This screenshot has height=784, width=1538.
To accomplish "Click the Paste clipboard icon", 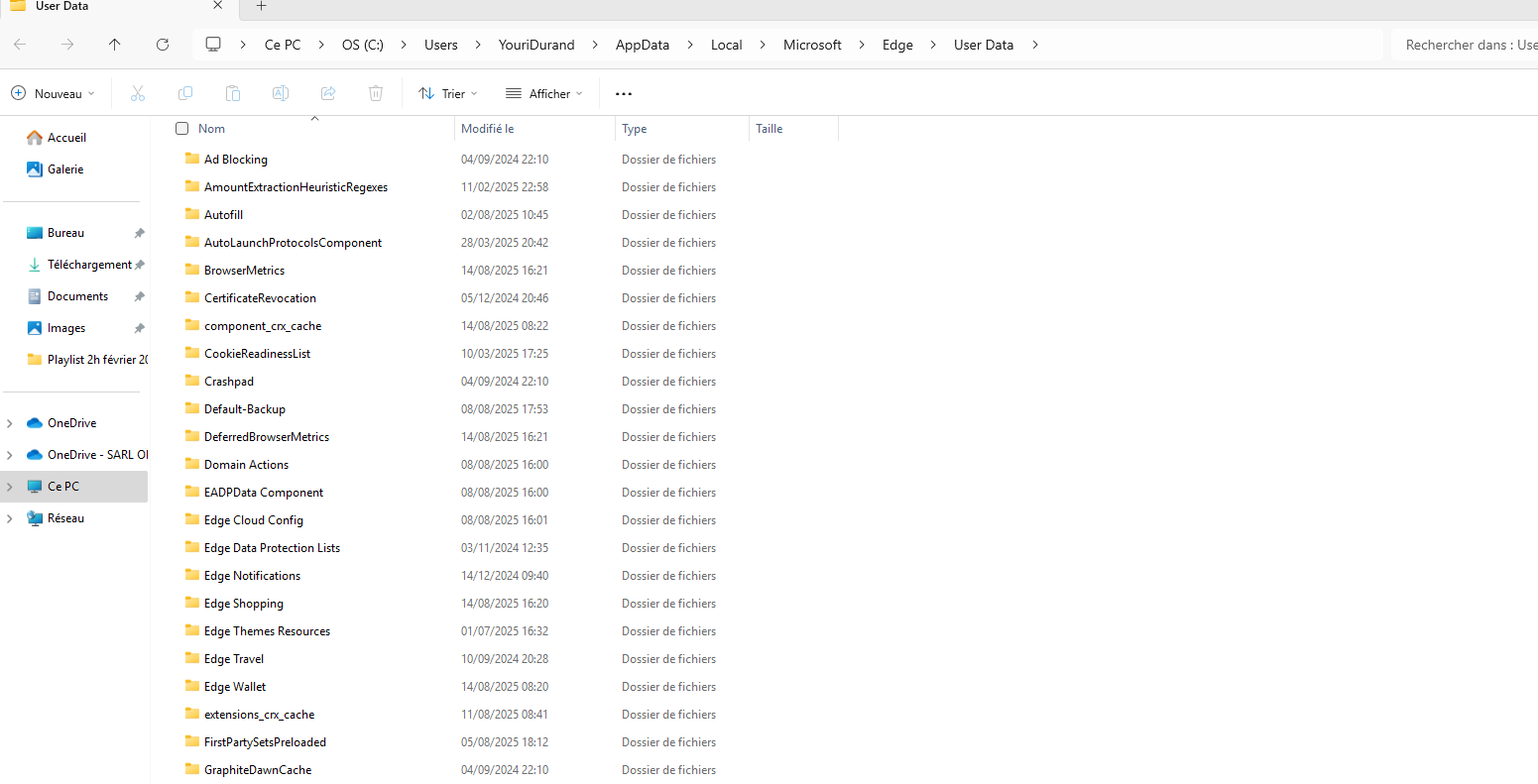I will pyautogui.click(x=233, y=93).
